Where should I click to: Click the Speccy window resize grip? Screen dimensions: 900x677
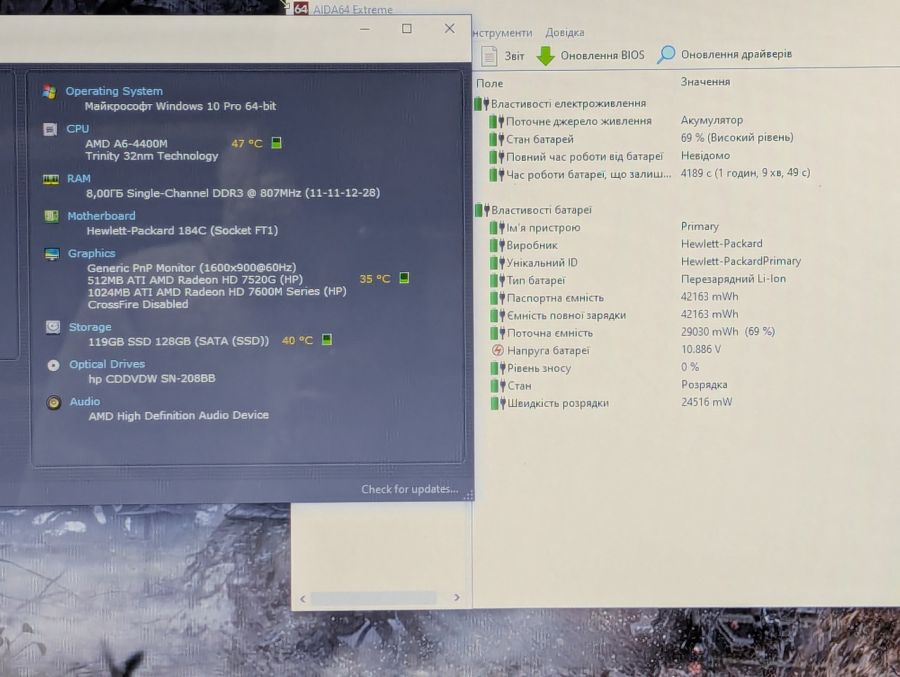(468, 495)
